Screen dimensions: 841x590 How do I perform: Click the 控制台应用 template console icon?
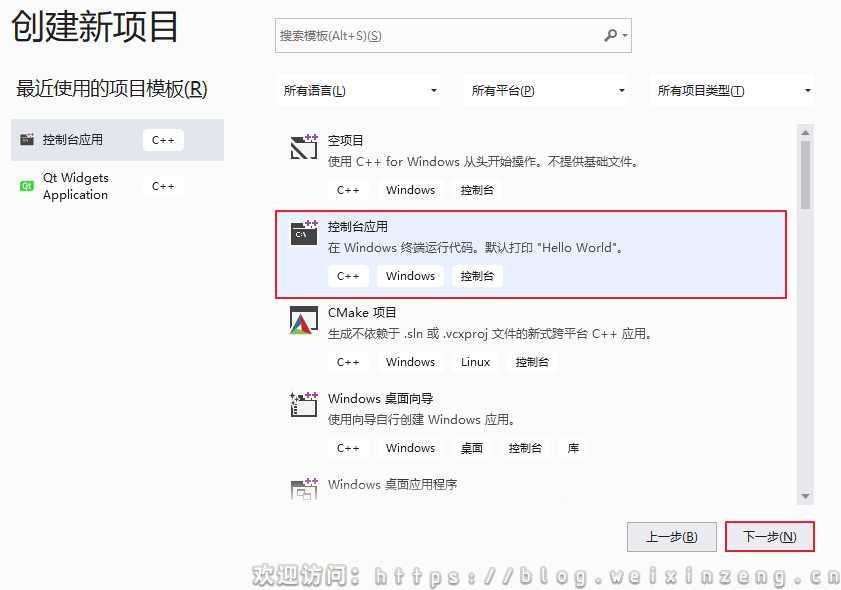point(304,232)
